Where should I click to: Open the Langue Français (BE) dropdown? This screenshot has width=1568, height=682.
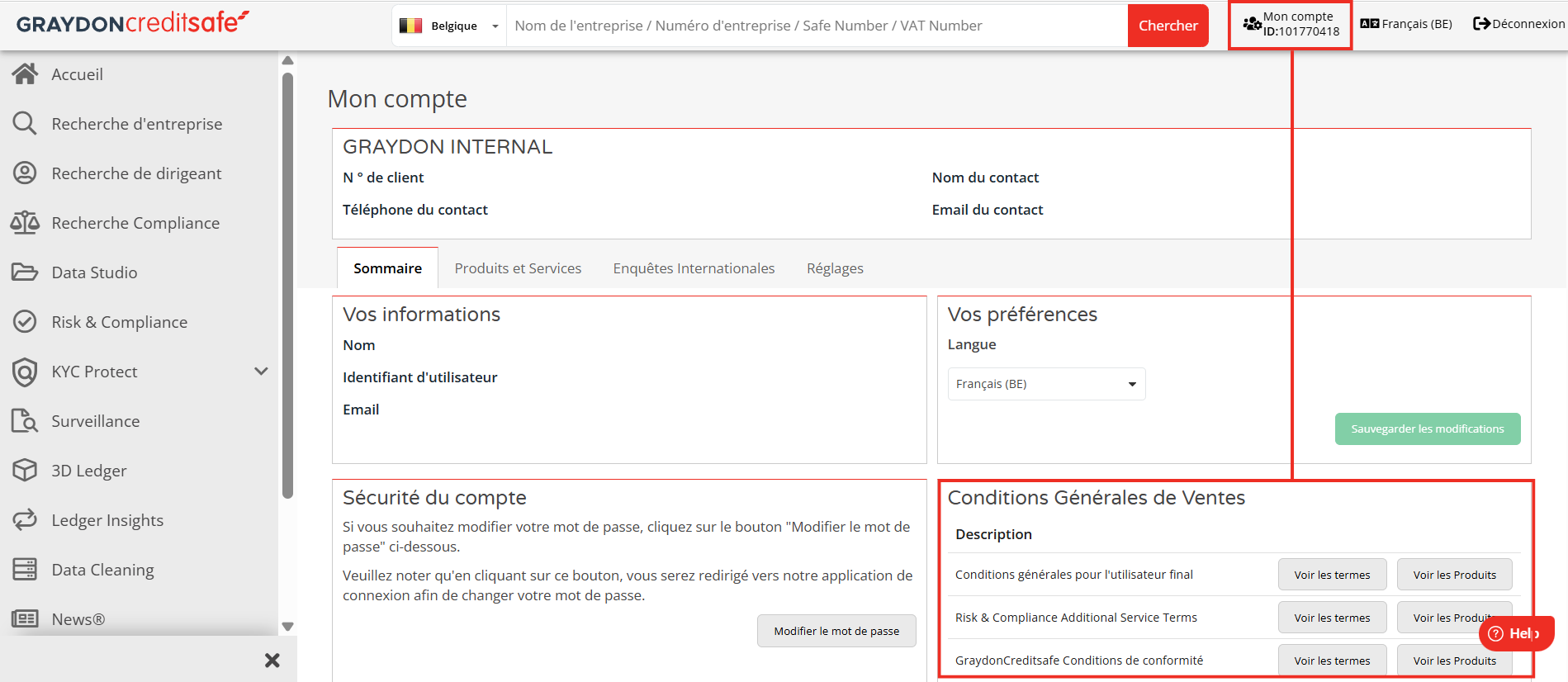pos(1046,384)
